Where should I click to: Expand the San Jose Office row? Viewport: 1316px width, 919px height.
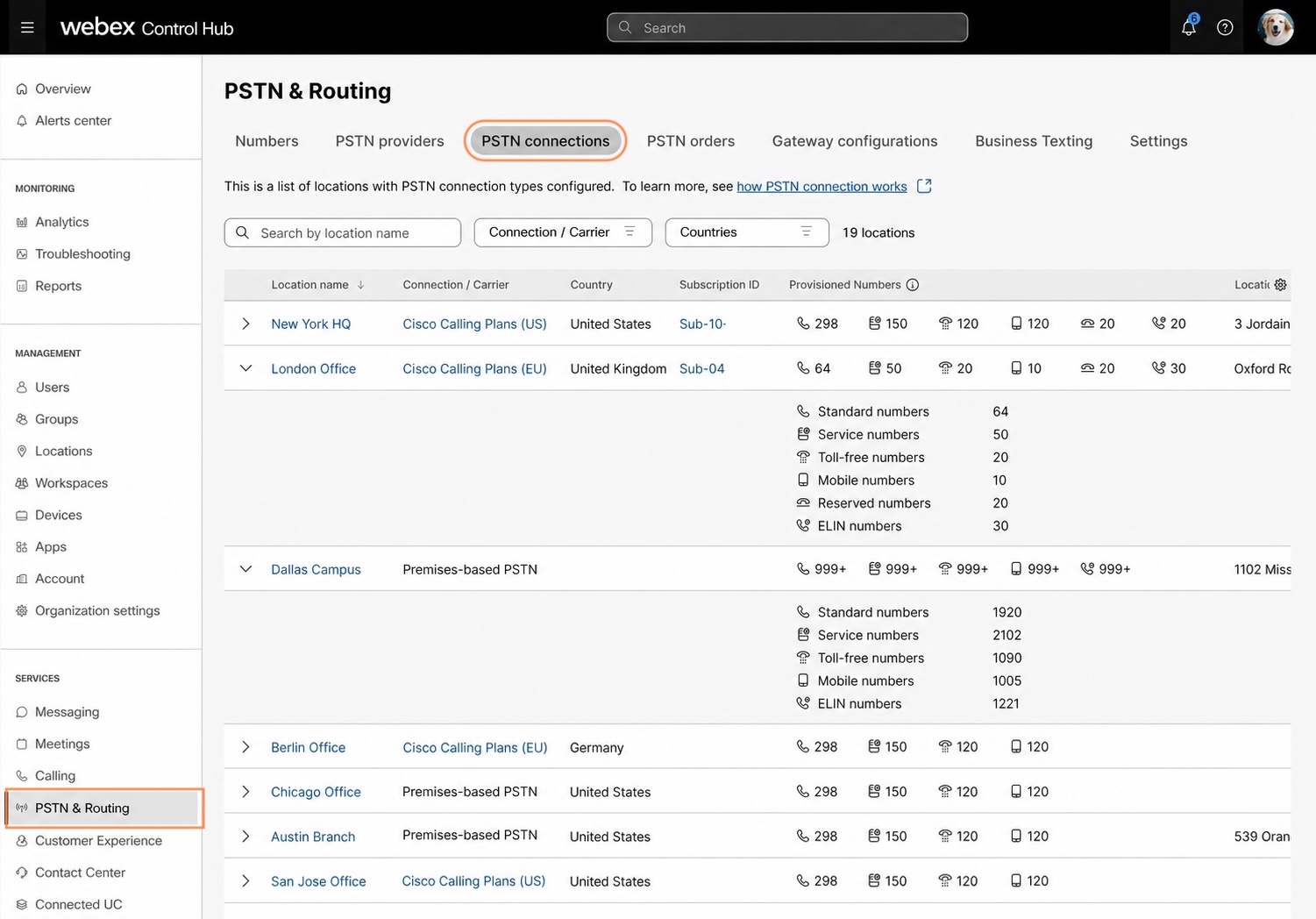click(245, 881)
